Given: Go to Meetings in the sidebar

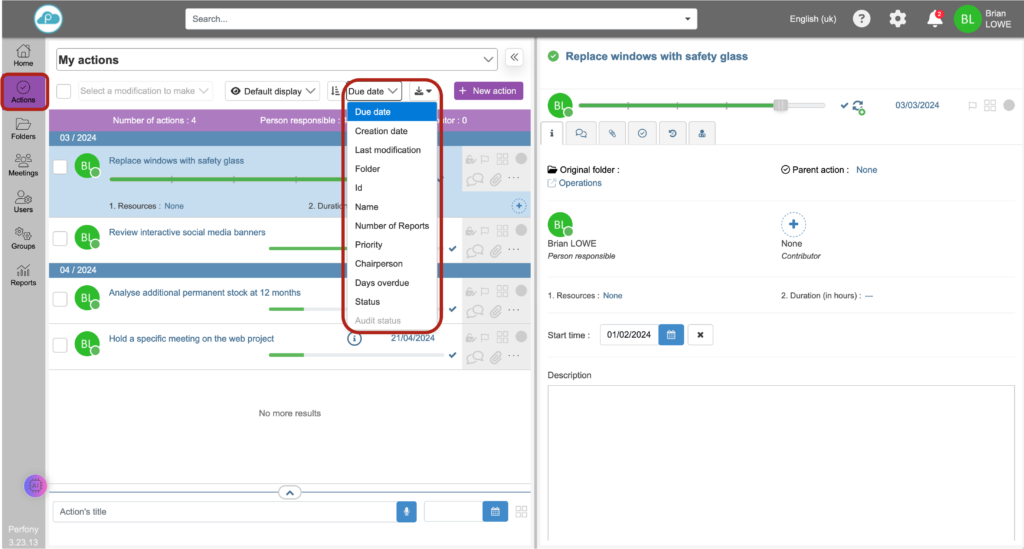Looking at the screenshot, I should 23,165.
